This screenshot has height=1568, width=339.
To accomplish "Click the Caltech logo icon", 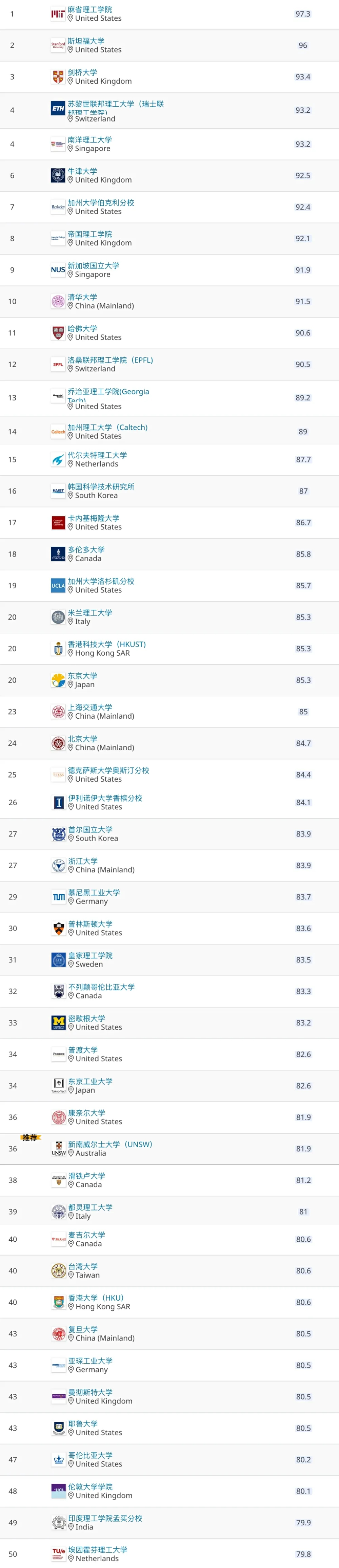I will coord(58,432).
